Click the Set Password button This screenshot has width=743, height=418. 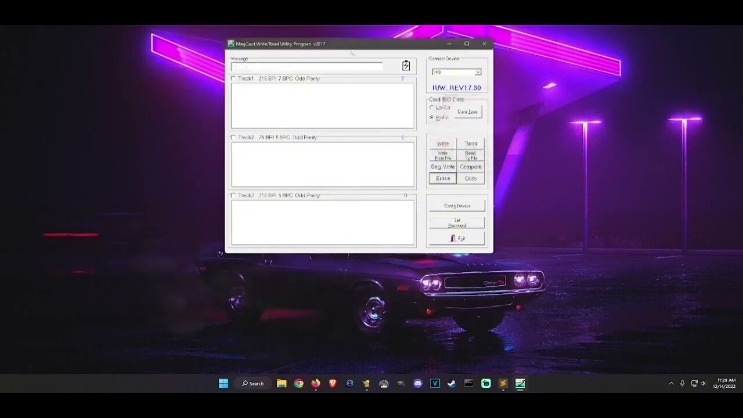[457, 222]
